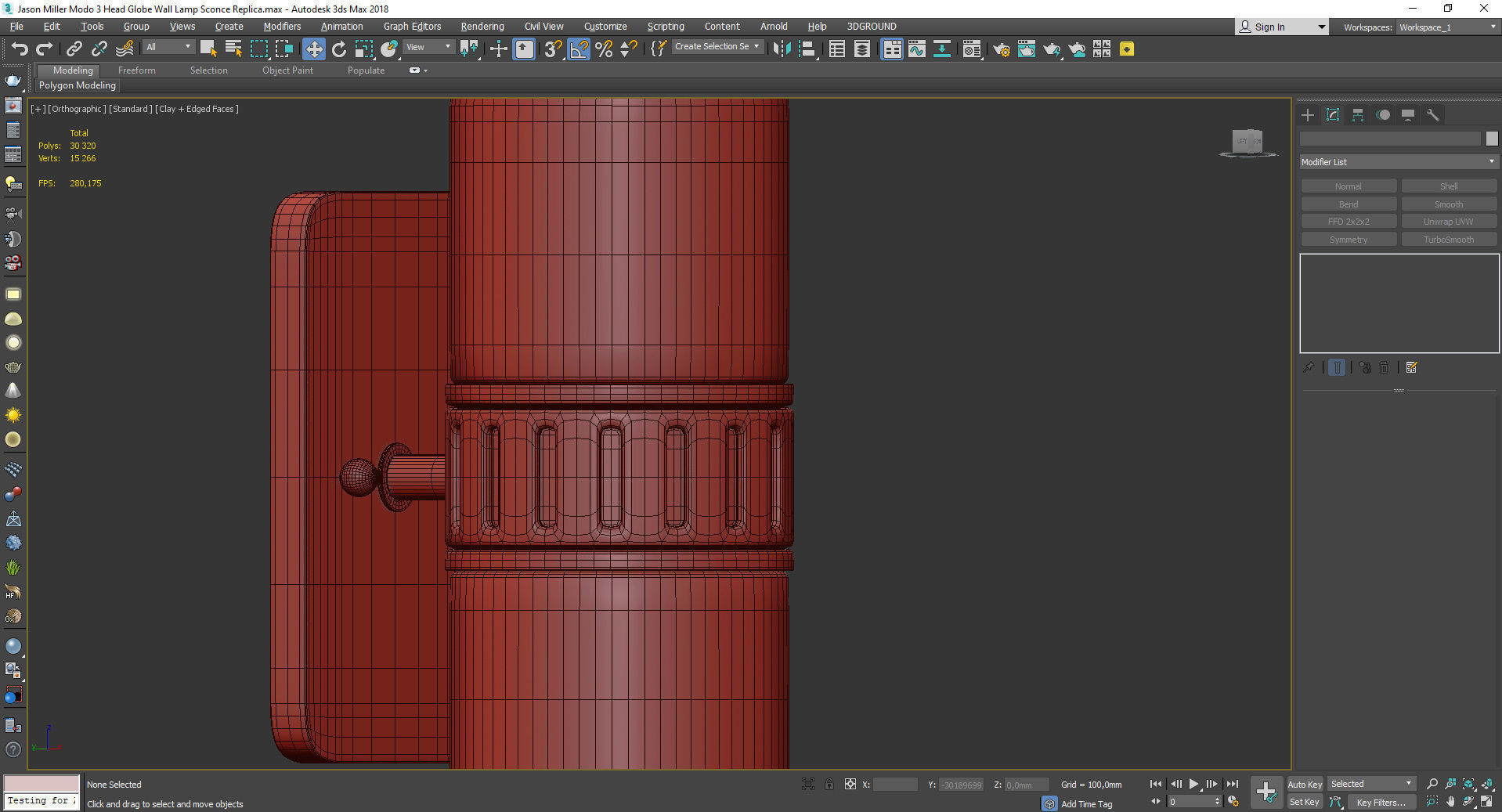Click the Mirror tool icon

point(781,49)
